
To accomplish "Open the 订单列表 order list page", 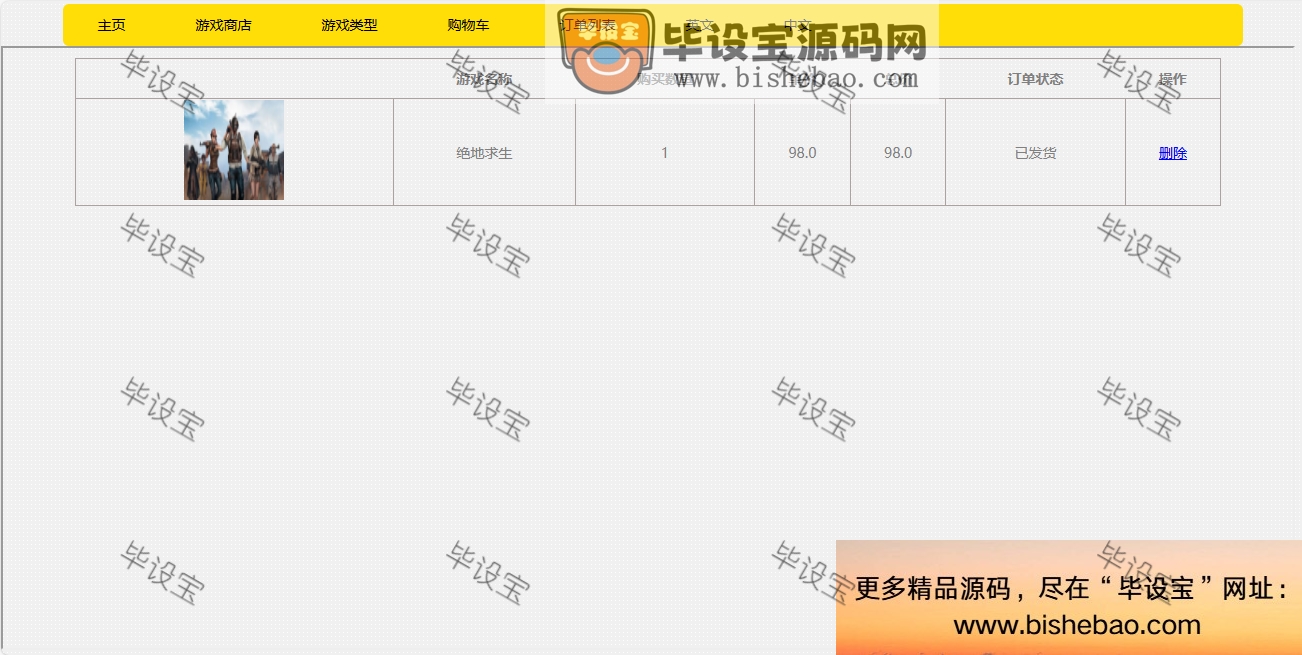I will [587, 25].
